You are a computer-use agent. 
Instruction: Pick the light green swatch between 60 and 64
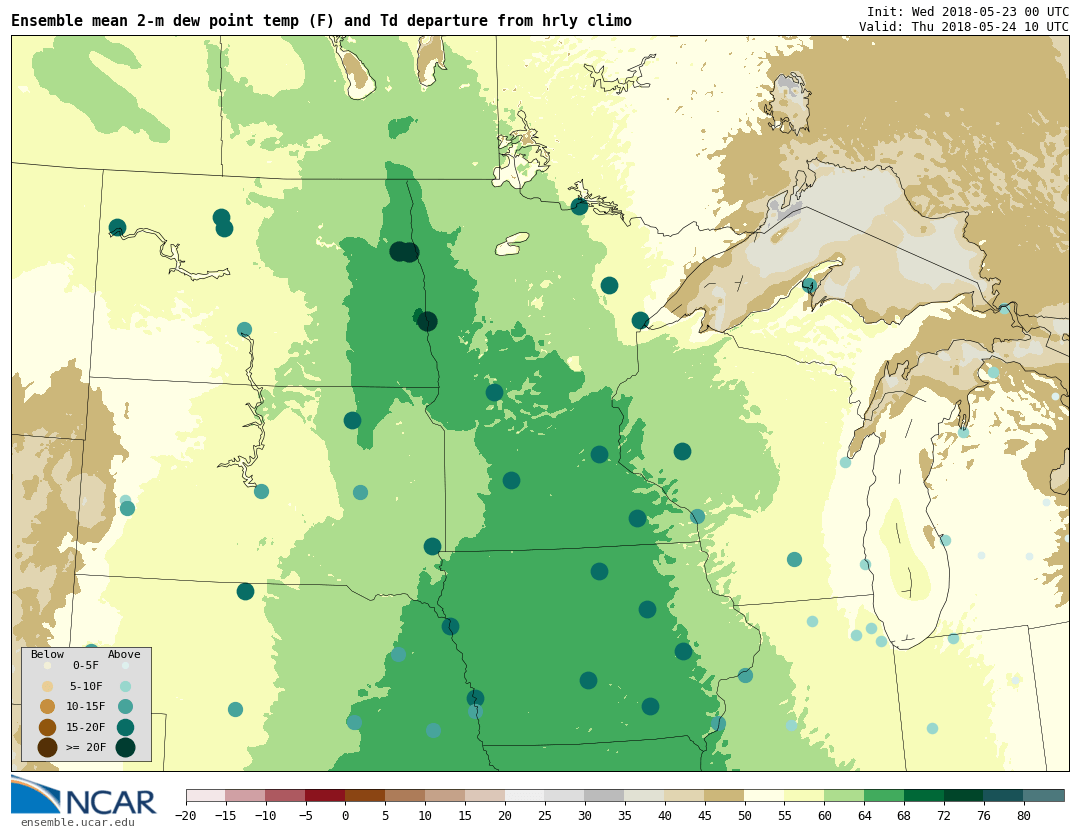click(844, 796)
